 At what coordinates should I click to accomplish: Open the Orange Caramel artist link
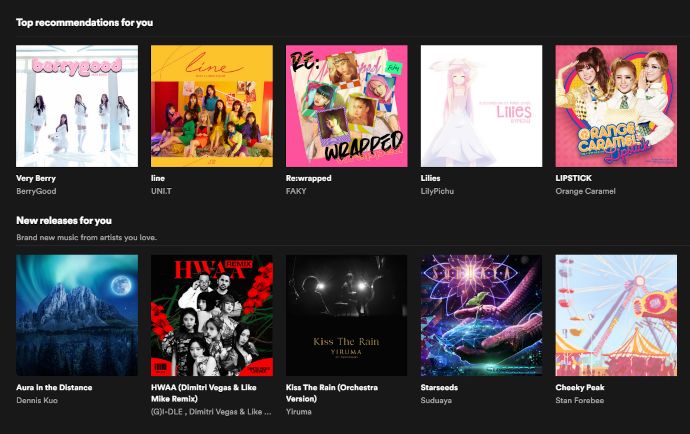tap(585, 191)
